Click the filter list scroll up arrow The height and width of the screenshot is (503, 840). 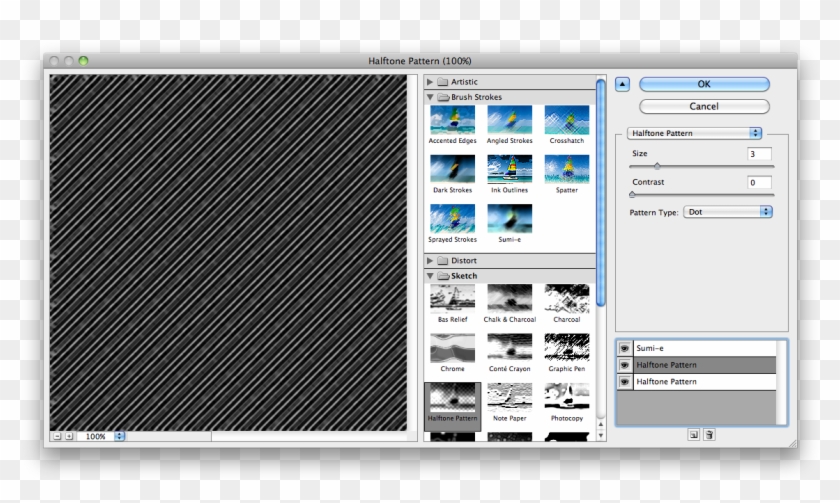(x=601, y=424)
